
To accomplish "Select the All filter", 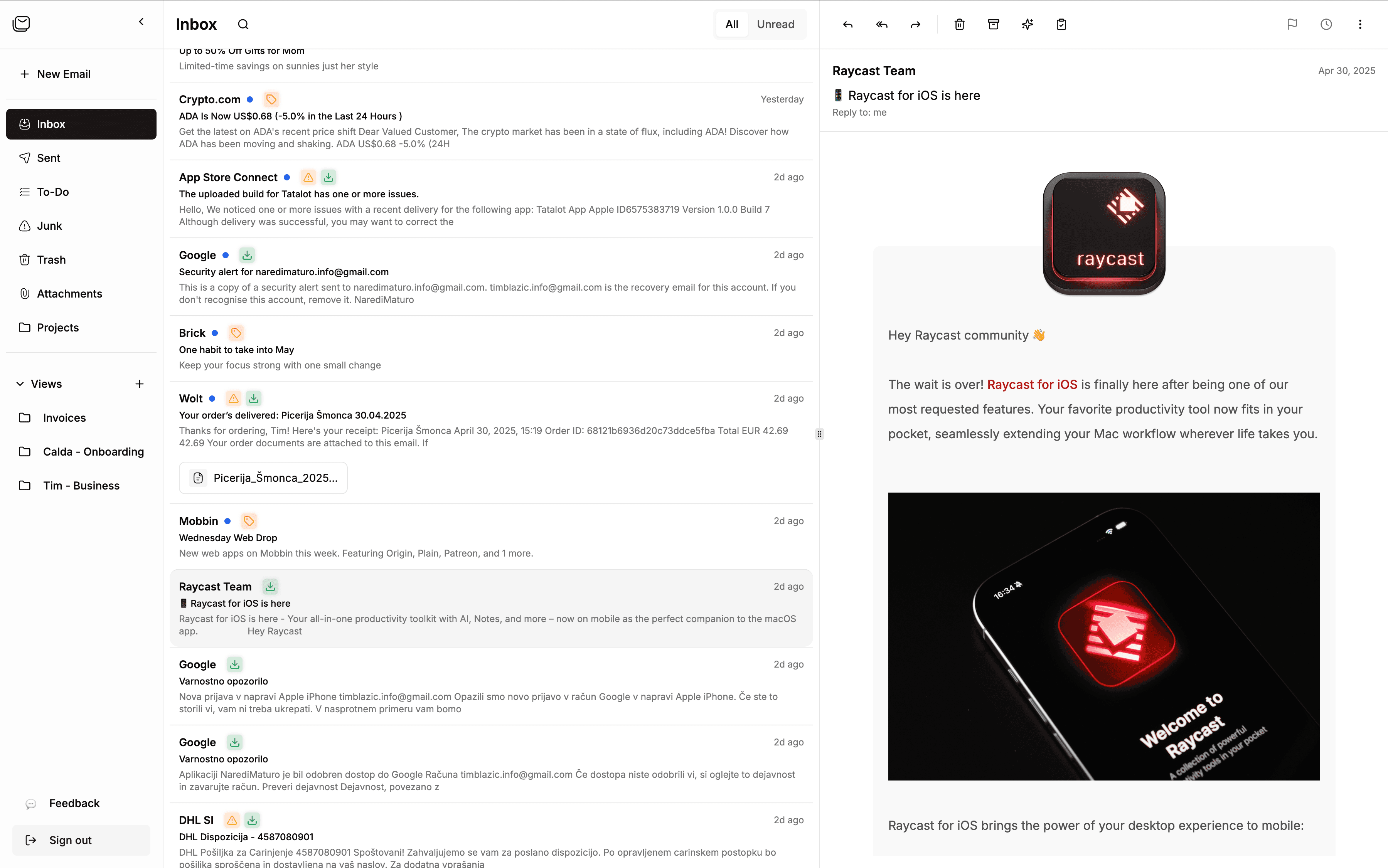I will (x=732, y=24).
